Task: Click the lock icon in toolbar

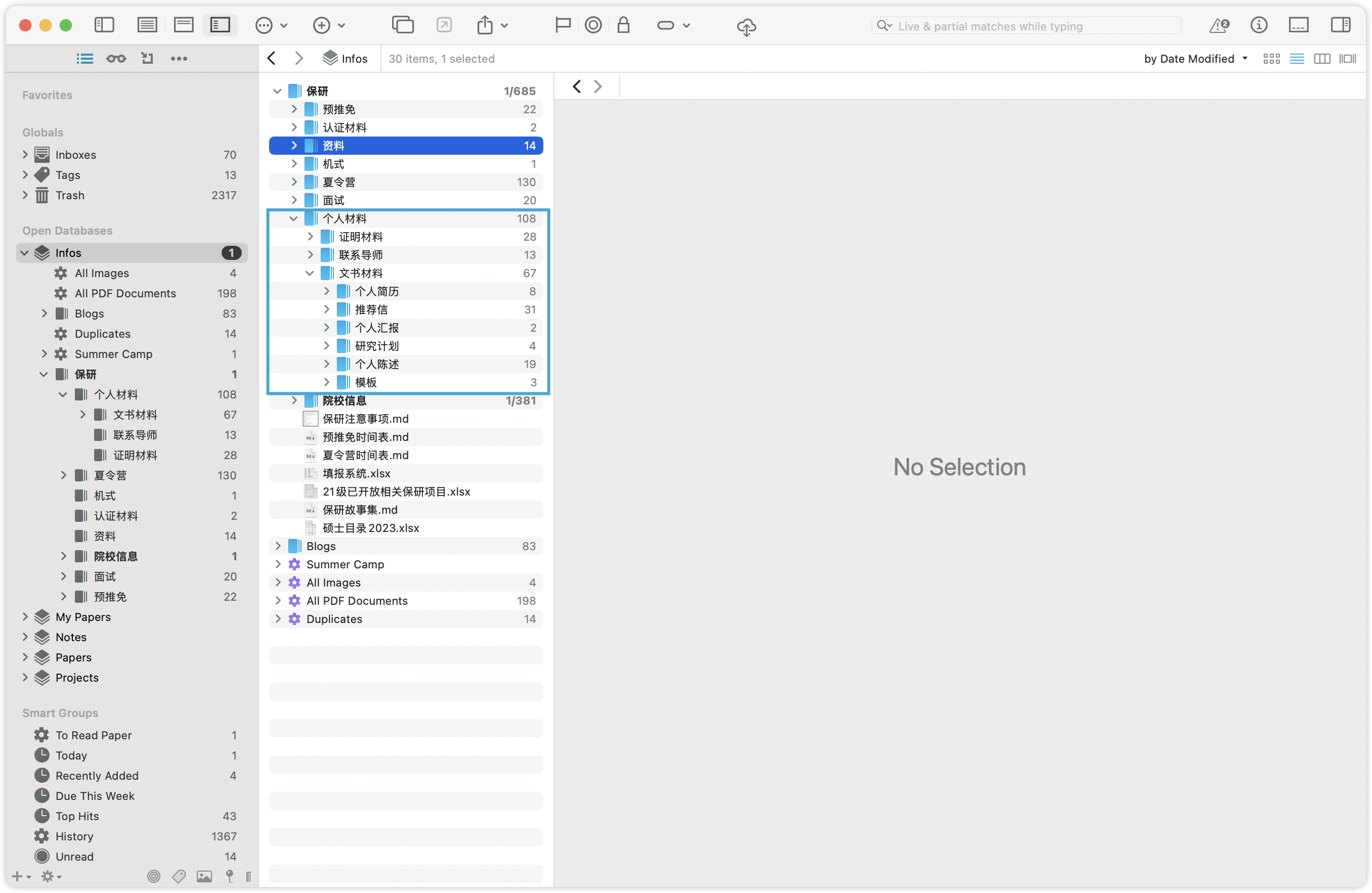Action: click(623, 25)
